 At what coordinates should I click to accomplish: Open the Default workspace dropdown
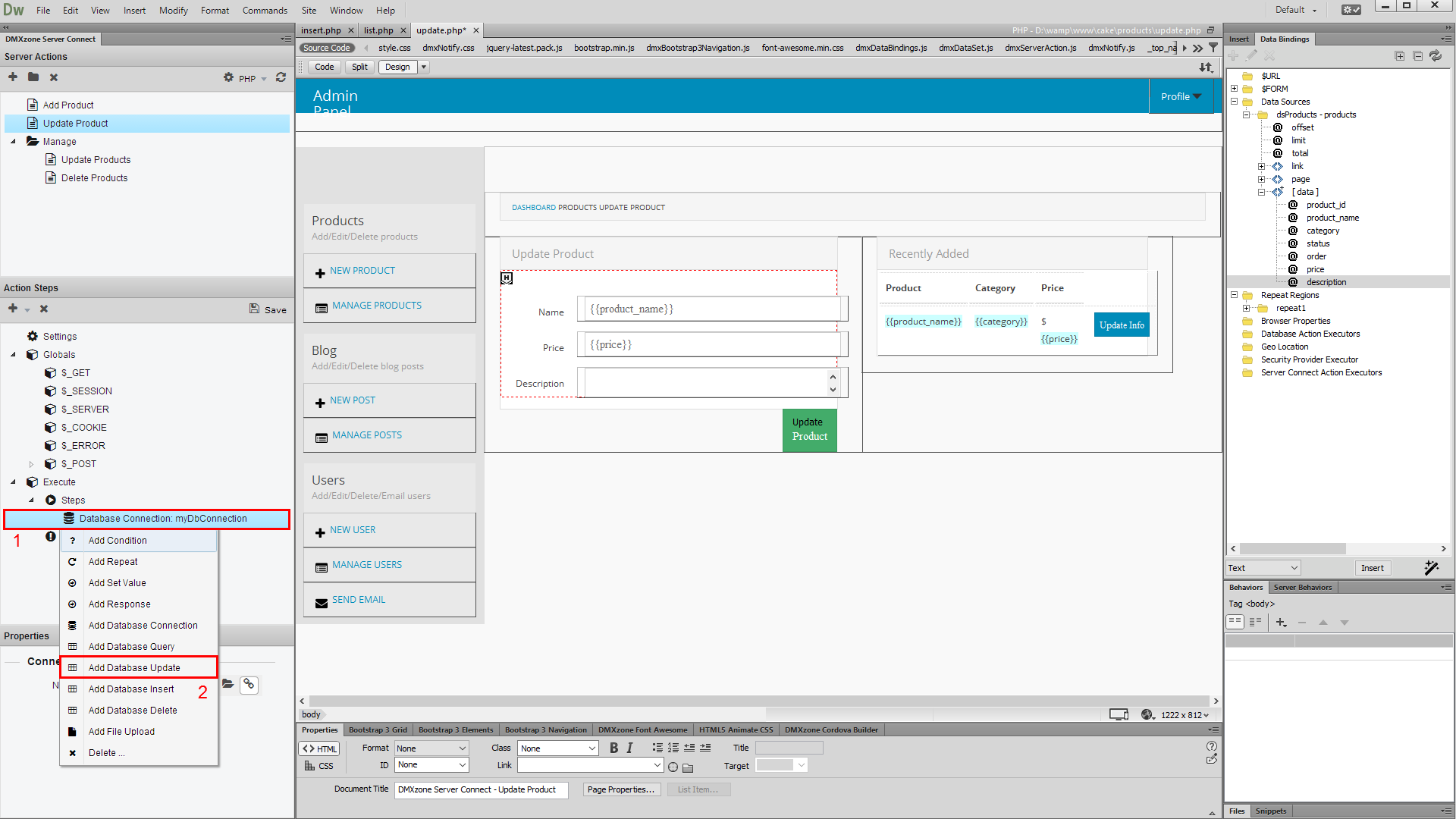click(1295, 10)
